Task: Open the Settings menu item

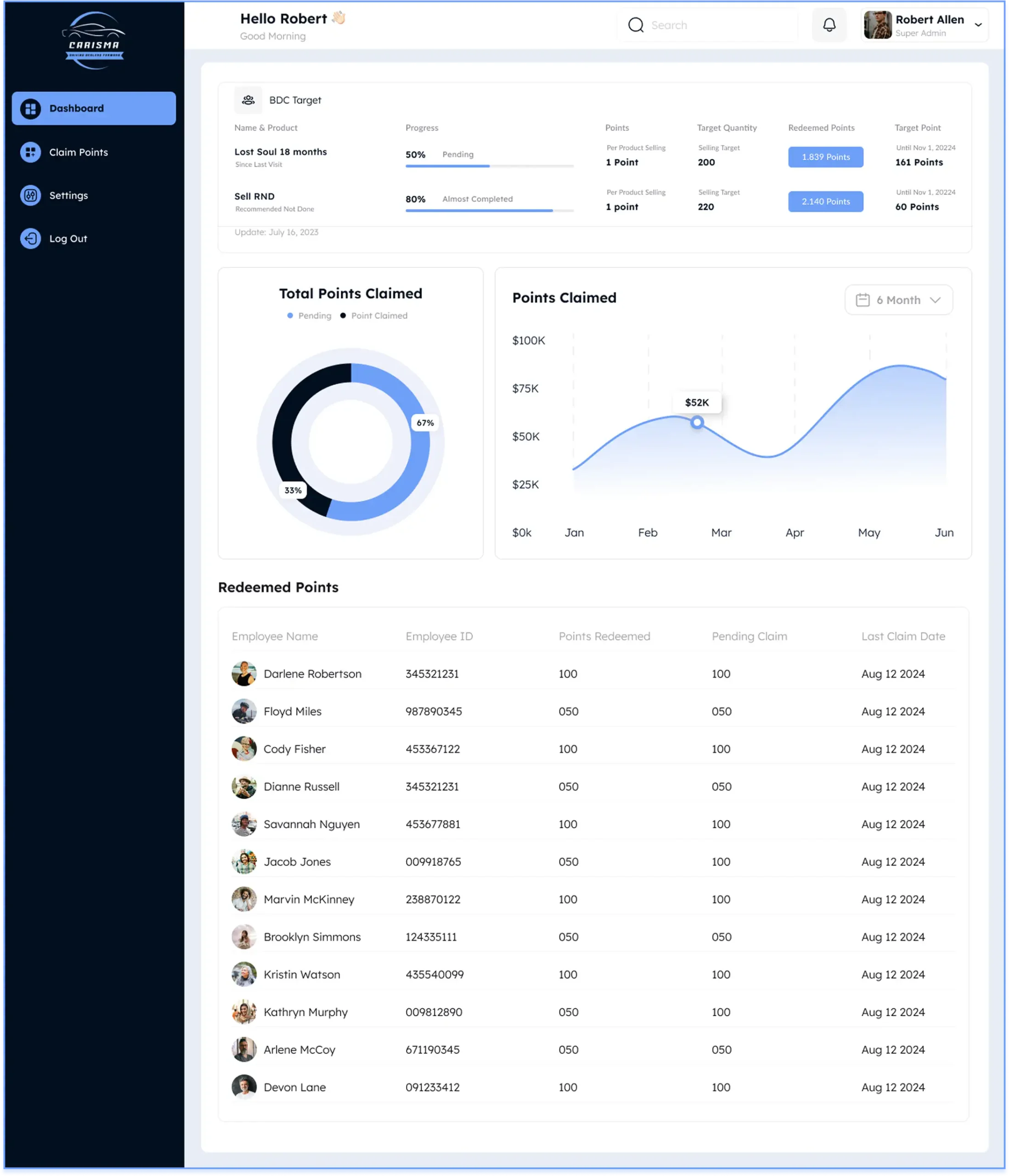Action: point(69,195)
